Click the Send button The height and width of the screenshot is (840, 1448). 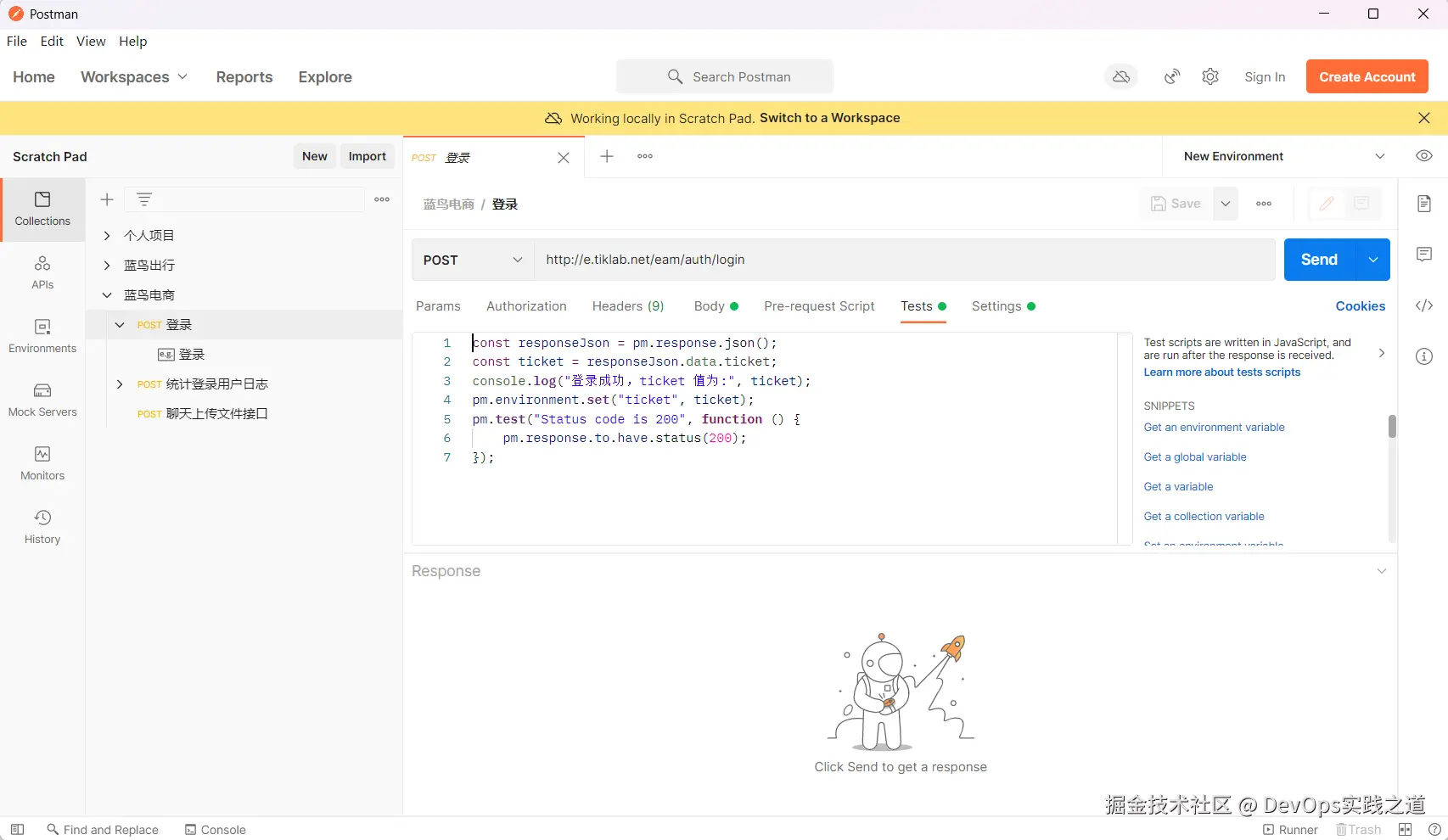click(1319, 260)
